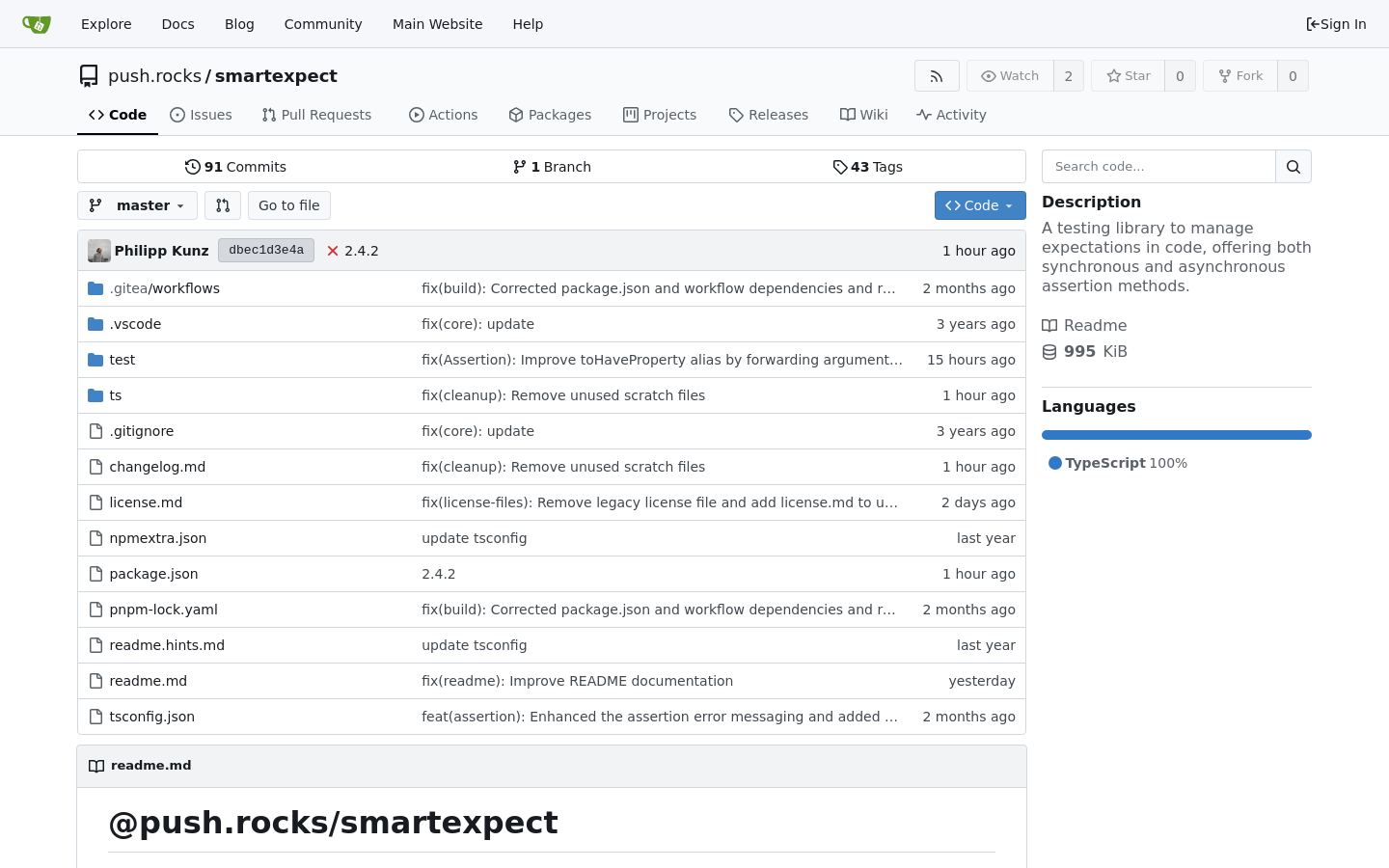Click the tsconfig.json file icon
This screenshot has height=868, width=1389.
pos(95,717)
